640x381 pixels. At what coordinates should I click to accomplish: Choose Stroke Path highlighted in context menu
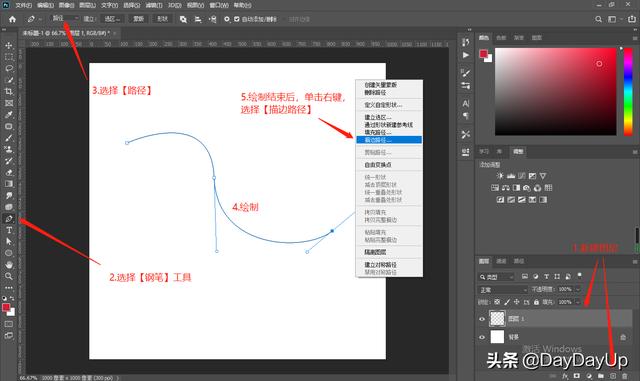(389, 140)
